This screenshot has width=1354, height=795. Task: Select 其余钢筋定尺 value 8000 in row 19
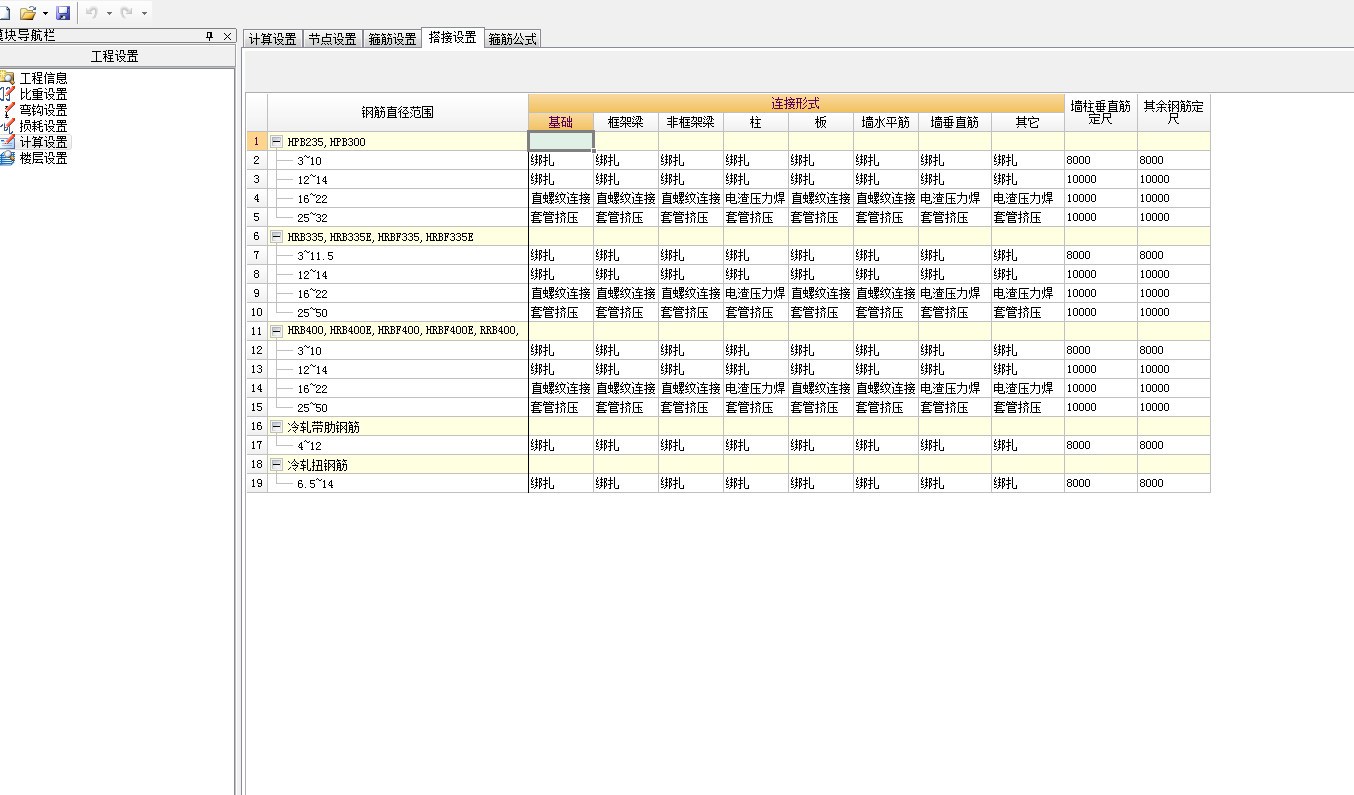(x=1174, y=483)
